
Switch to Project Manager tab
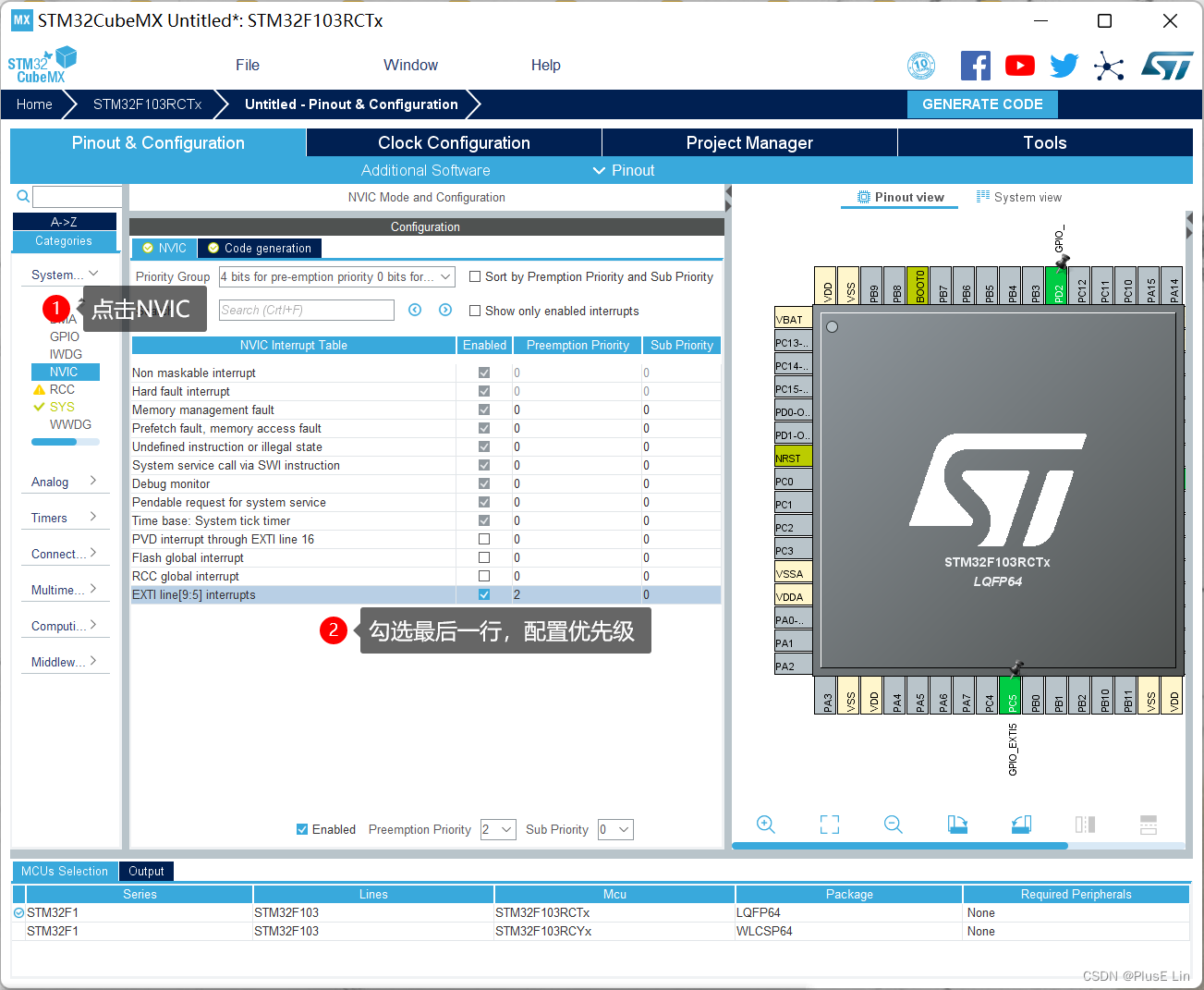click(749, 142)
